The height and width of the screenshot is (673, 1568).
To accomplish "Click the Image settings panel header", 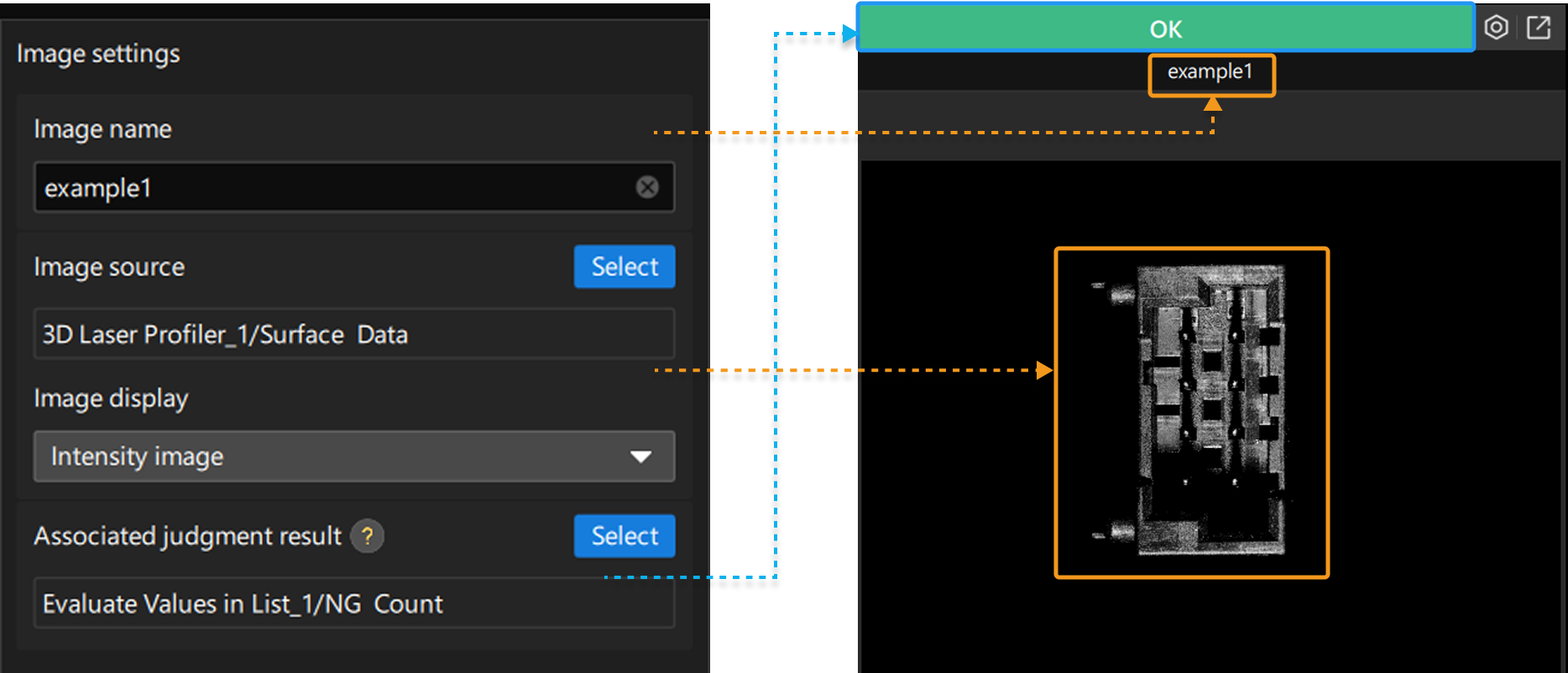I will 97,53.
